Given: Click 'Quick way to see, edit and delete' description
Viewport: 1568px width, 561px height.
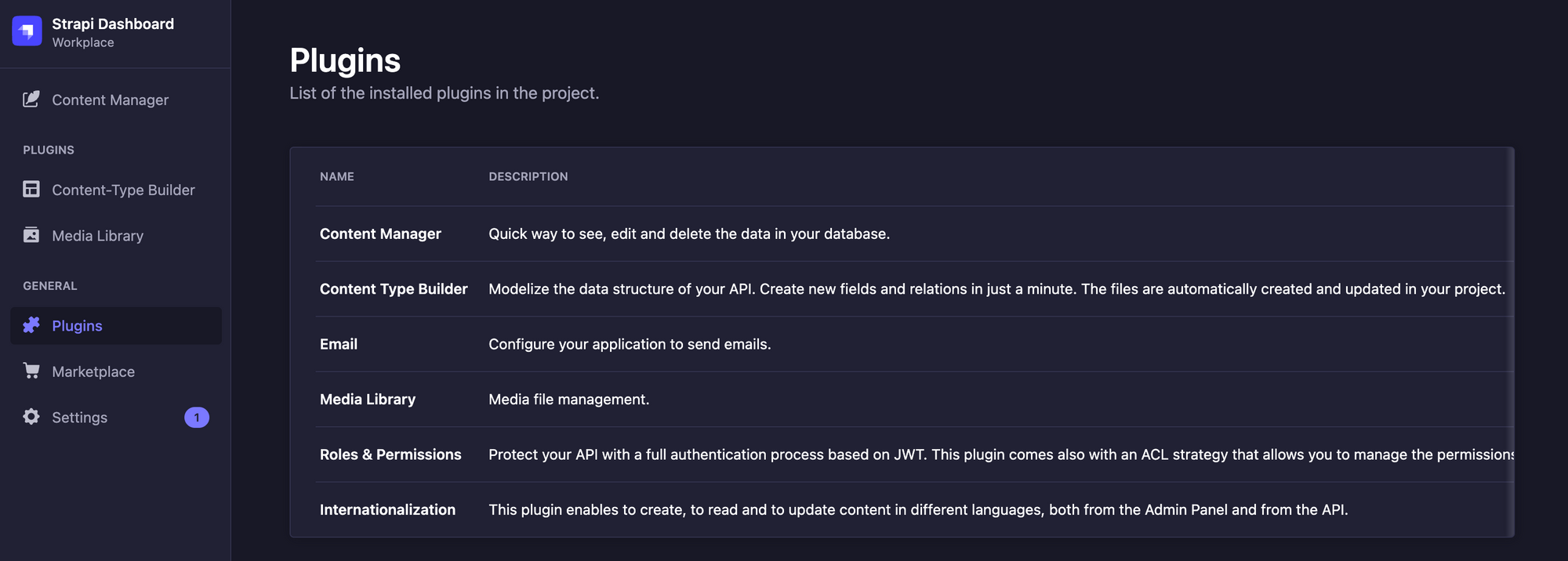Looking at the screenshot, I should (x=689, y=233).
